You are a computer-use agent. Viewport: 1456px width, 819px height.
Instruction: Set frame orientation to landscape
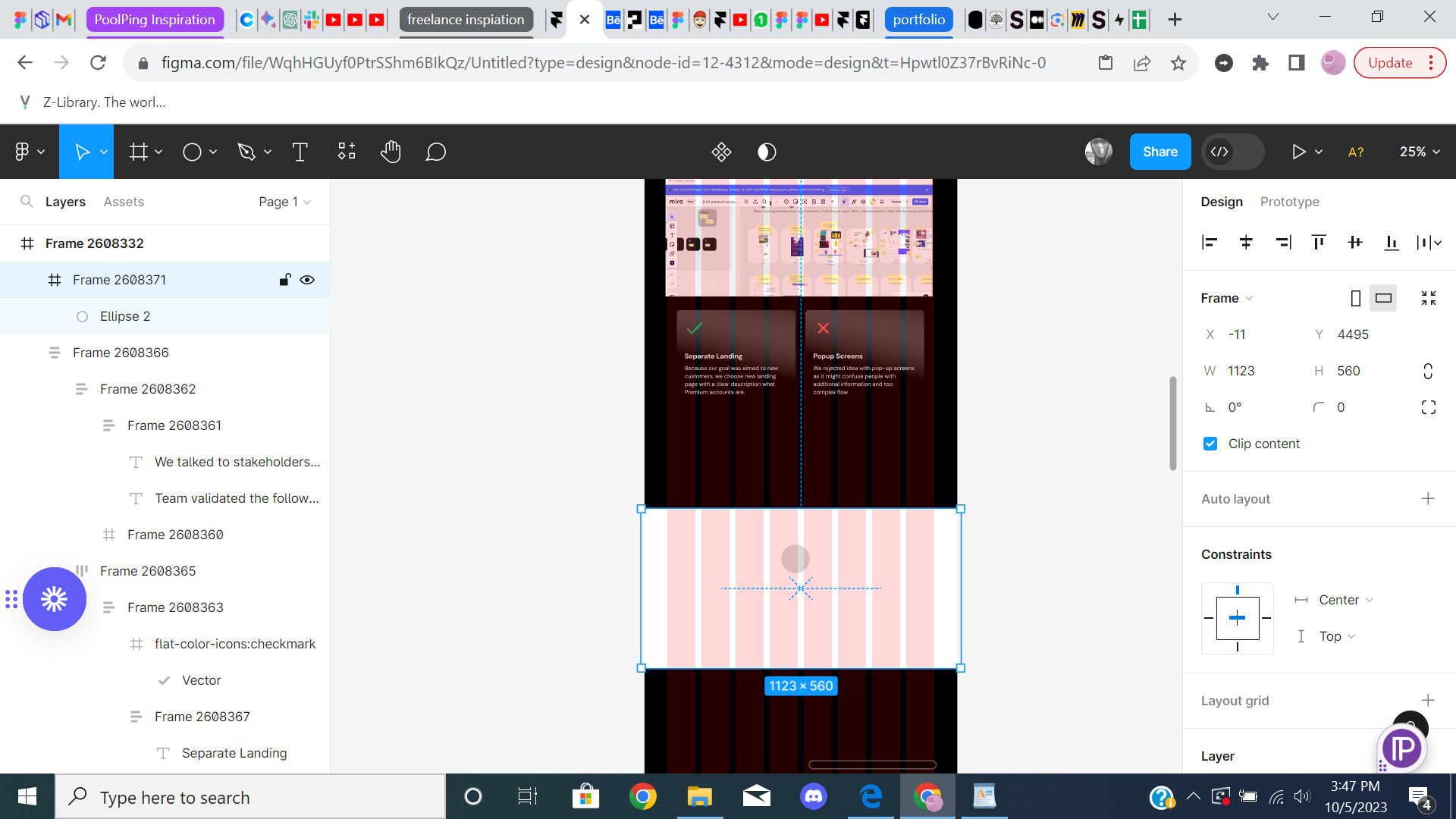1383,298
